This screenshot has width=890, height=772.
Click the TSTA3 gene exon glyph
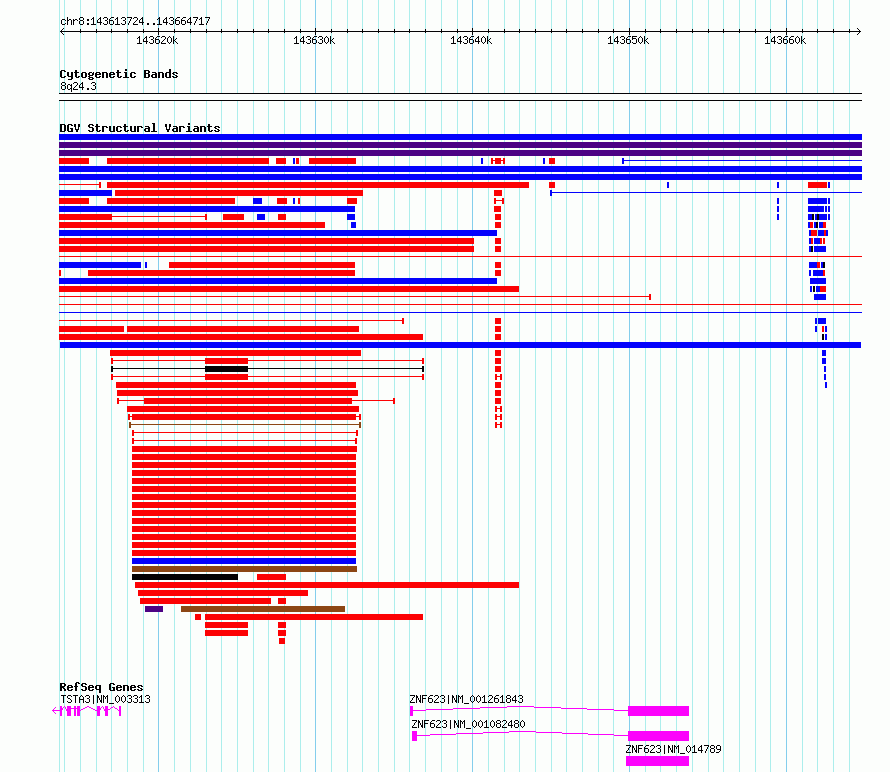click(x=87, y=711)
